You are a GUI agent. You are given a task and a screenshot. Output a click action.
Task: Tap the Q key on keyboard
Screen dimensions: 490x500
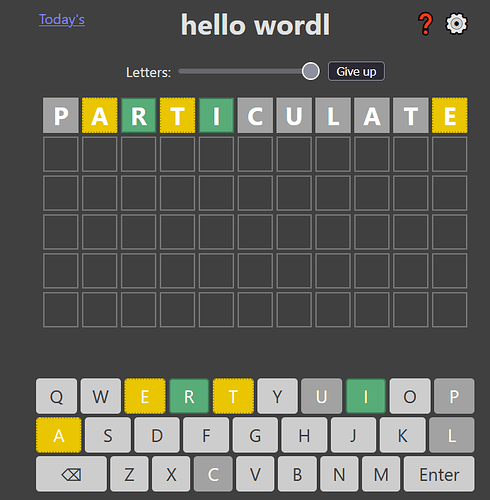pos(56,396)
